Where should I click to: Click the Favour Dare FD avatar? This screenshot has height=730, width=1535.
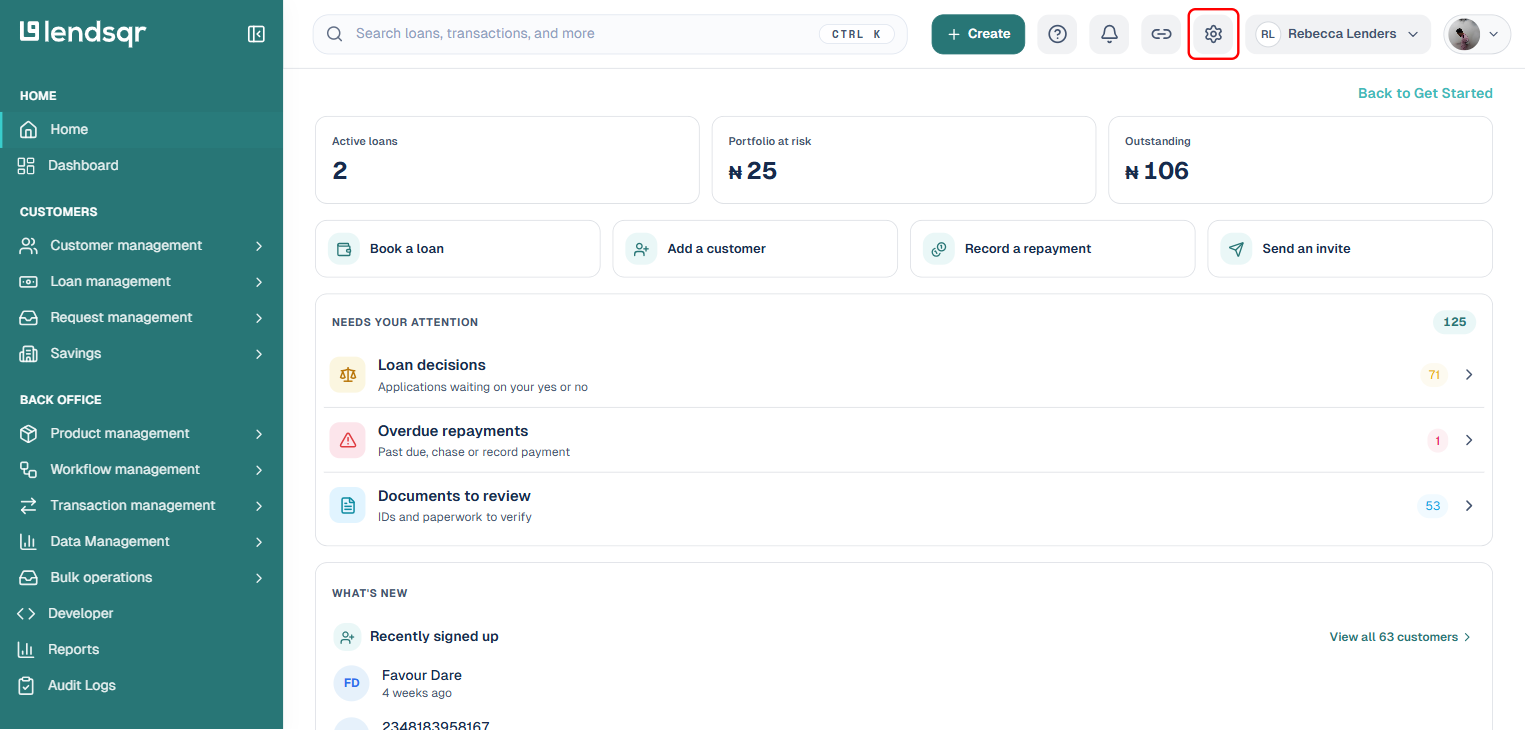coord(352,683)
